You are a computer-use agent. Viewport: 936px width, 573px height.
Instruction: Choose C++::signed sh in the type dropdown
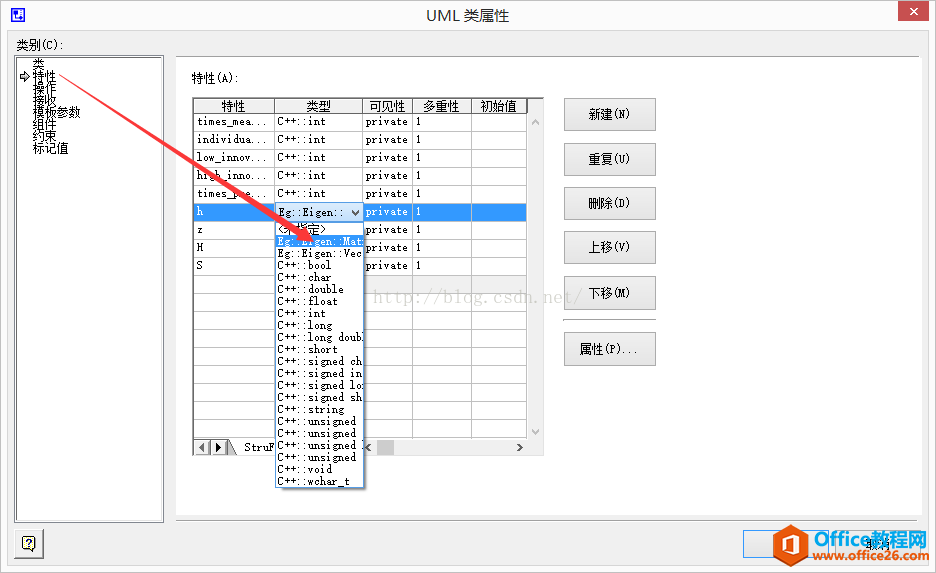pos(319,398)
